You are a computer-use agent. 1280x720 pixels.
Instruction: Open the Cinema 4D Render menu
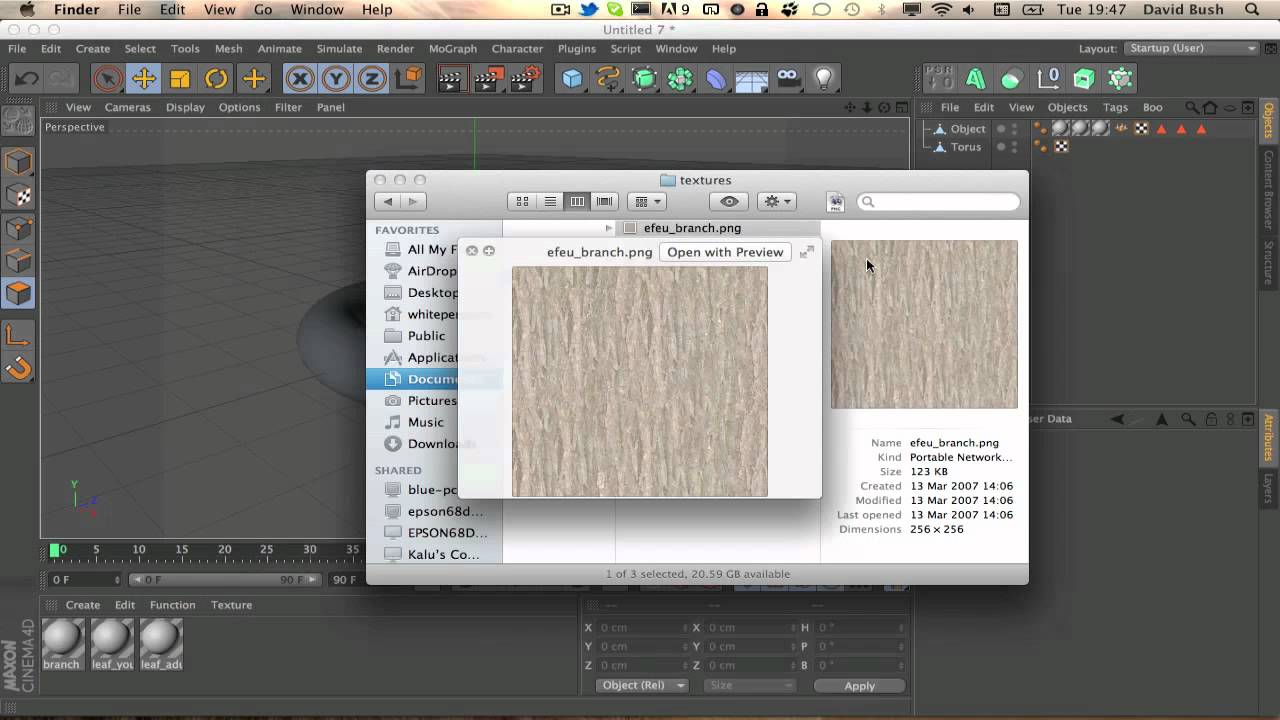coord(395,48)
